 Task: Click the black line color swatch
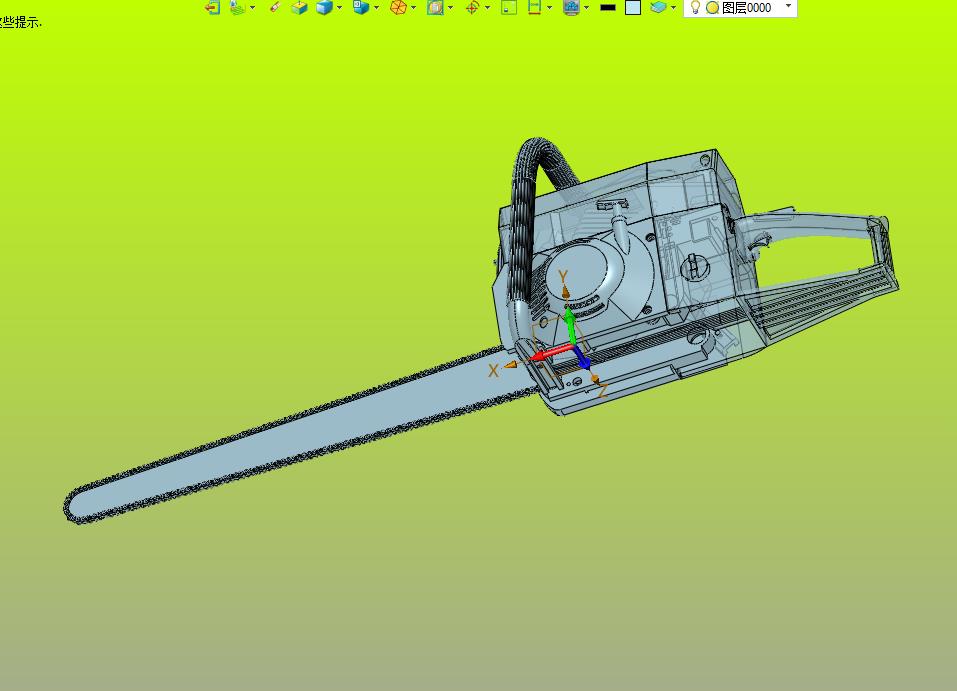click(x=608, y=8)
